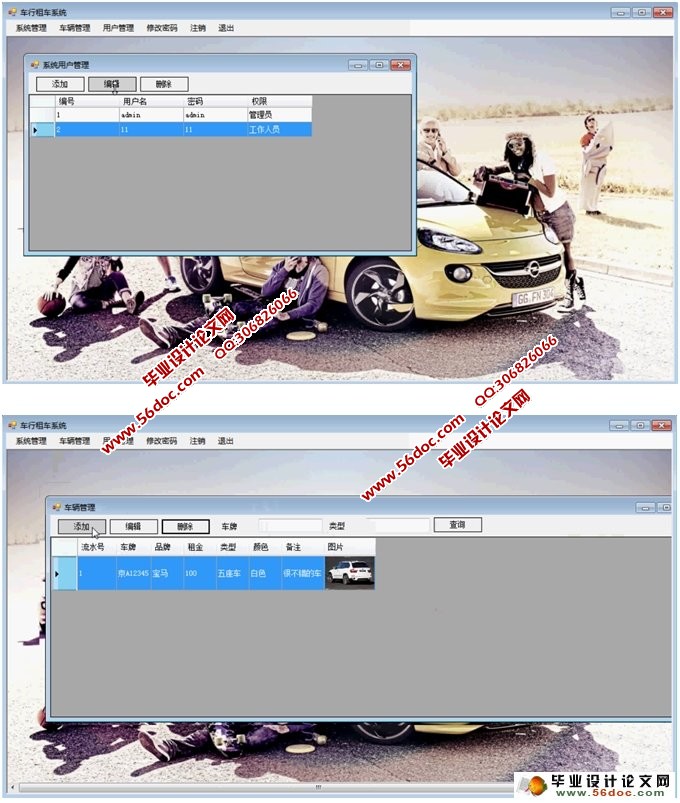Close the 系统用户管理 window

click(401, 65)
